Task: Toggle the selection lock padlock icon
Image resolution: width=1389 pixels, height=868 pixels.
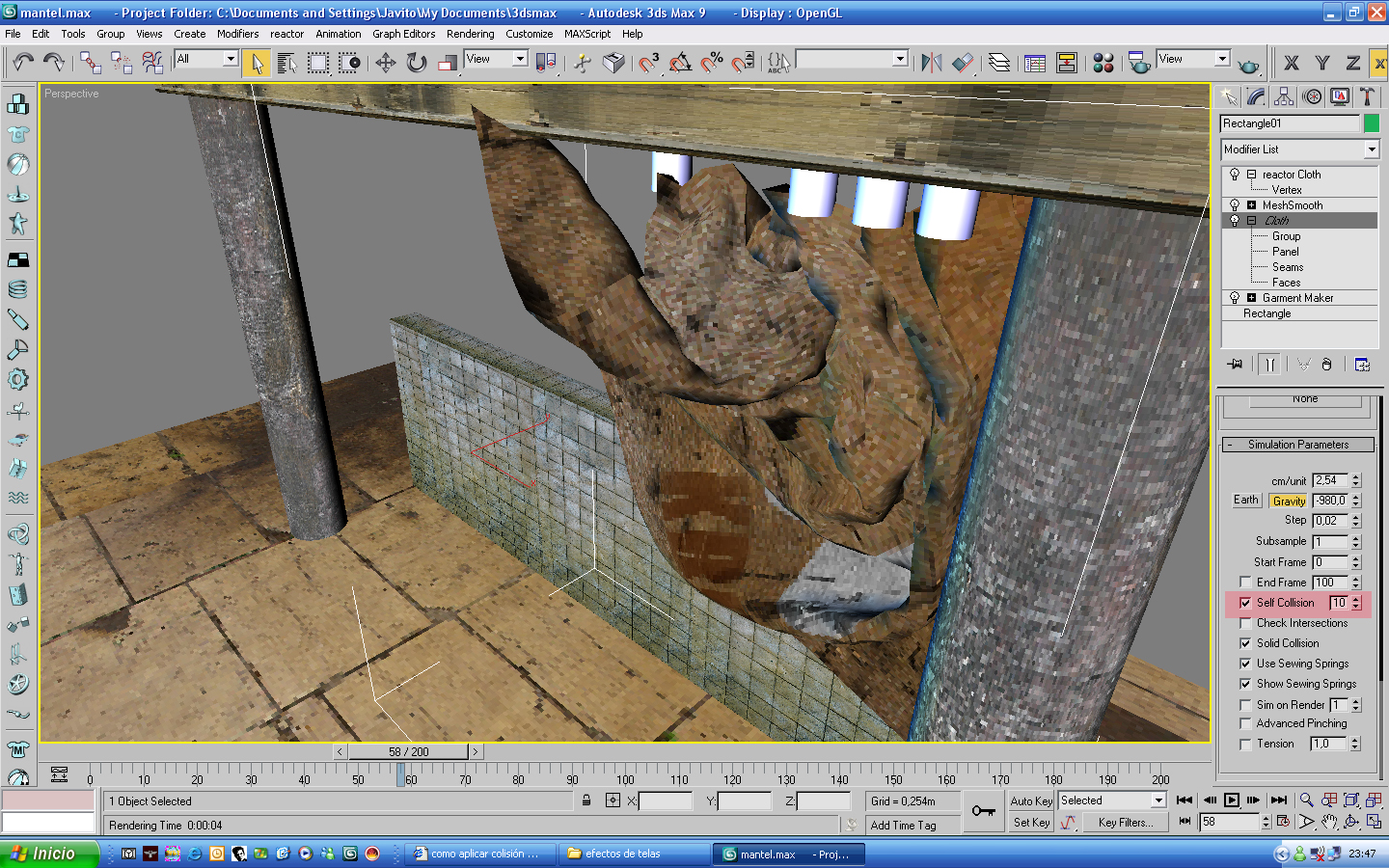Action: click(586, 800)
